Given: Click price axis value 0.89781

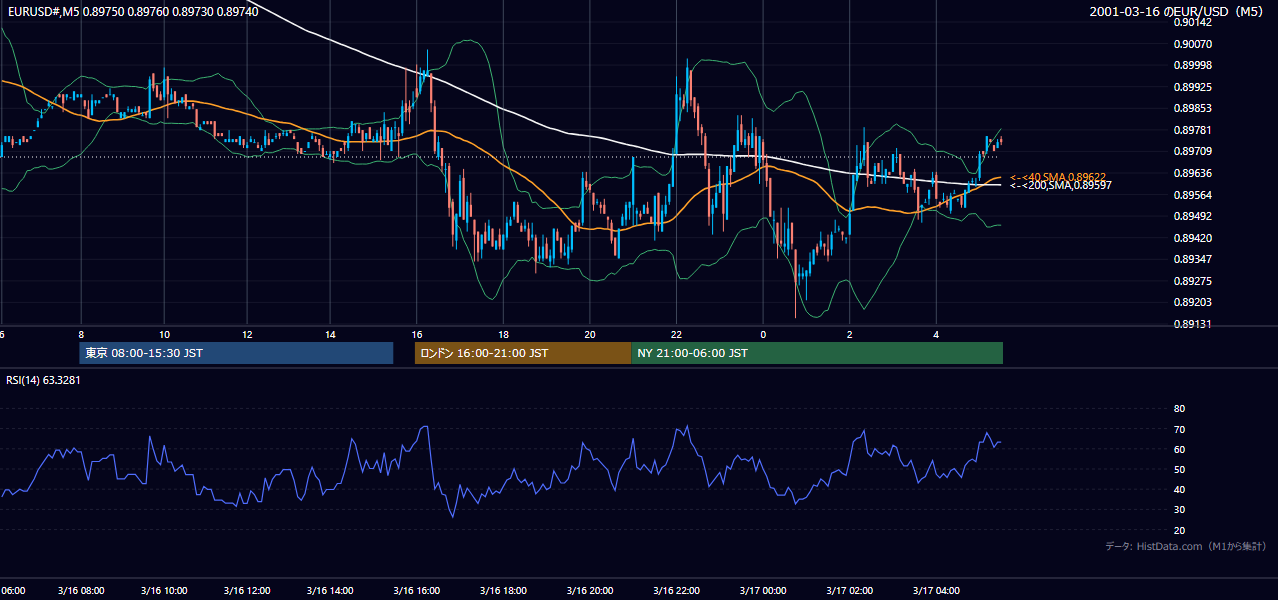Looking at the screenshot, I should [1193, 130].
